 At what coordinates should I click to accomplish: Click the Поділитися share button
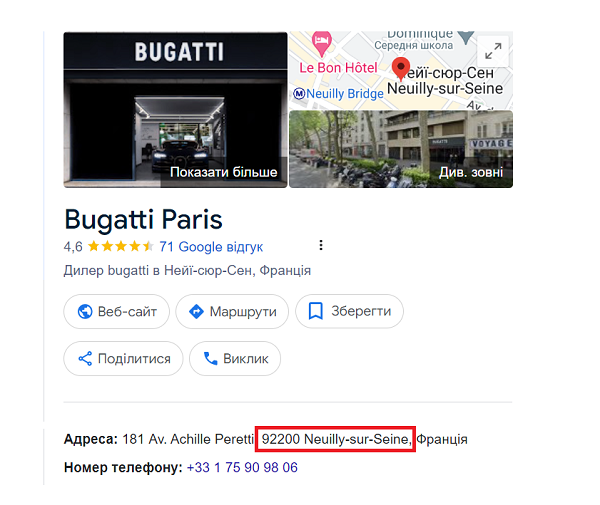(x=123, y=358)
